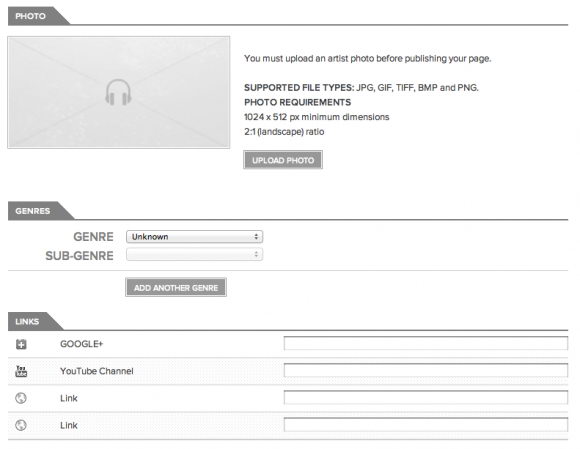Click the 'You must upload an artist photo' notice

point(368,58)
